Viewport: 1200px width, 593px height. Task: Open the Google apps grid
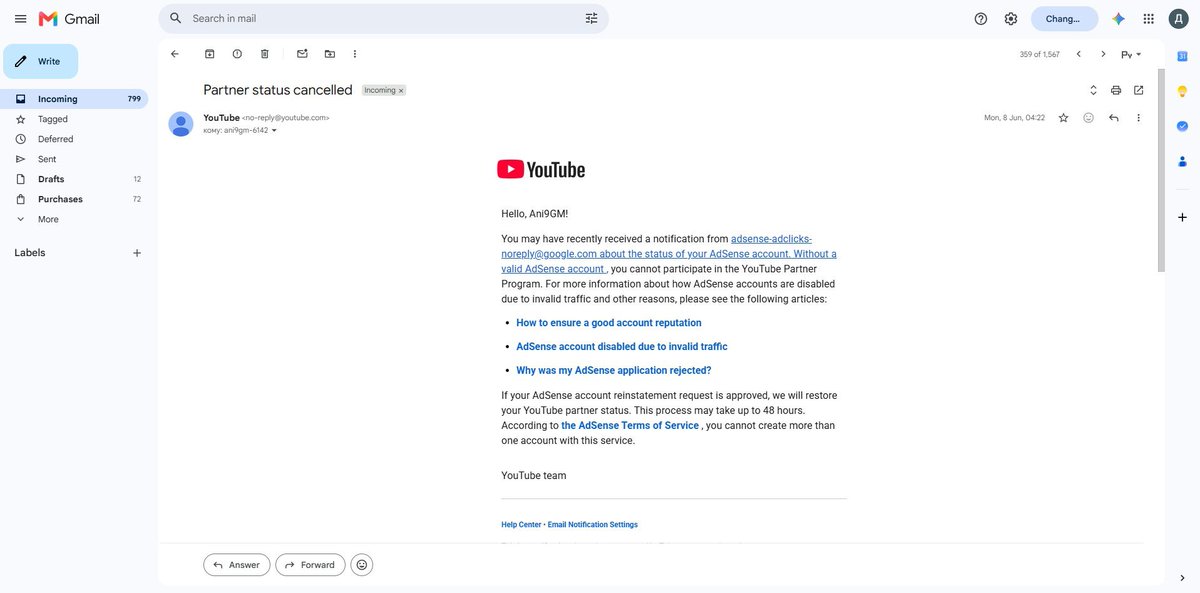coord(1149,18)
